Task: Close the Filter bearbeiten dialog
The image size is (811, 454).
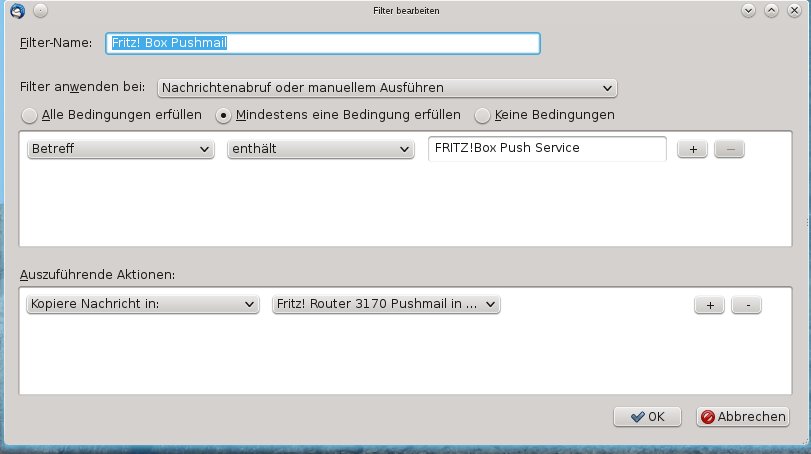Action: pos(794,10)
